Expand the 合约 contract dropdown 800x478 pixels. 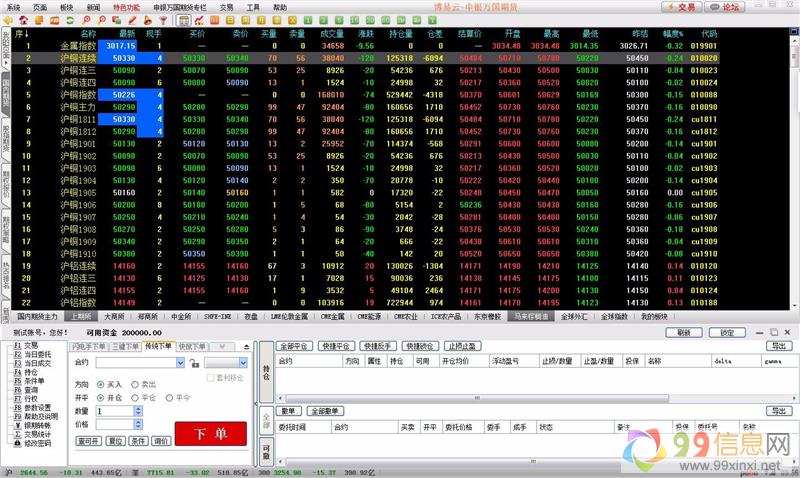click(180, 363)
